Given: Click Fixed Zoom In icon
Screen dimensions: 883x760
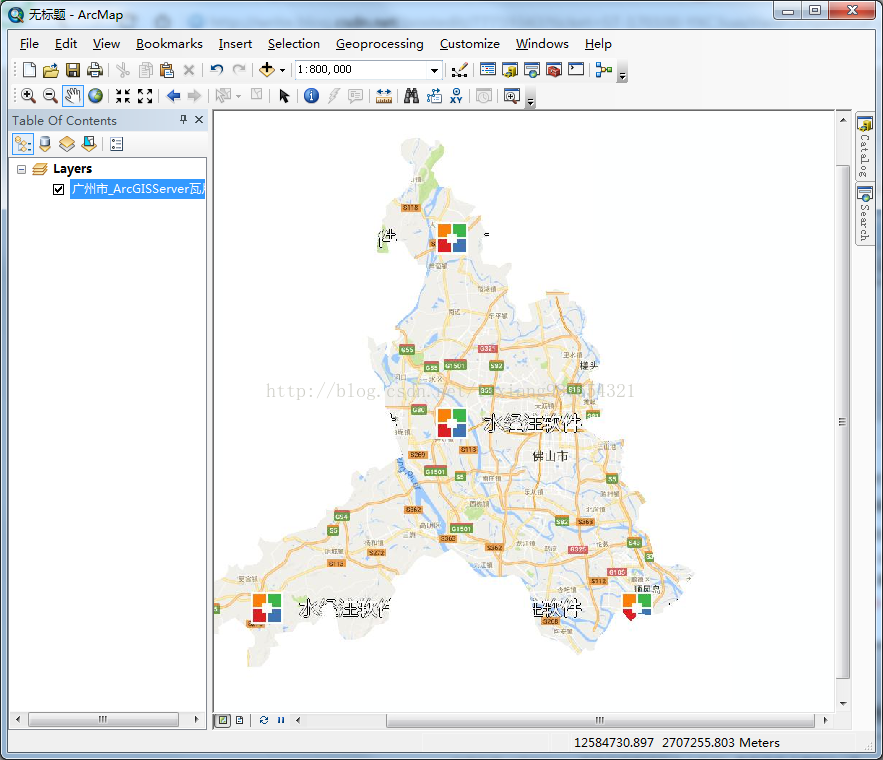Looking at the screenshot, I should [x=123, y=96].
